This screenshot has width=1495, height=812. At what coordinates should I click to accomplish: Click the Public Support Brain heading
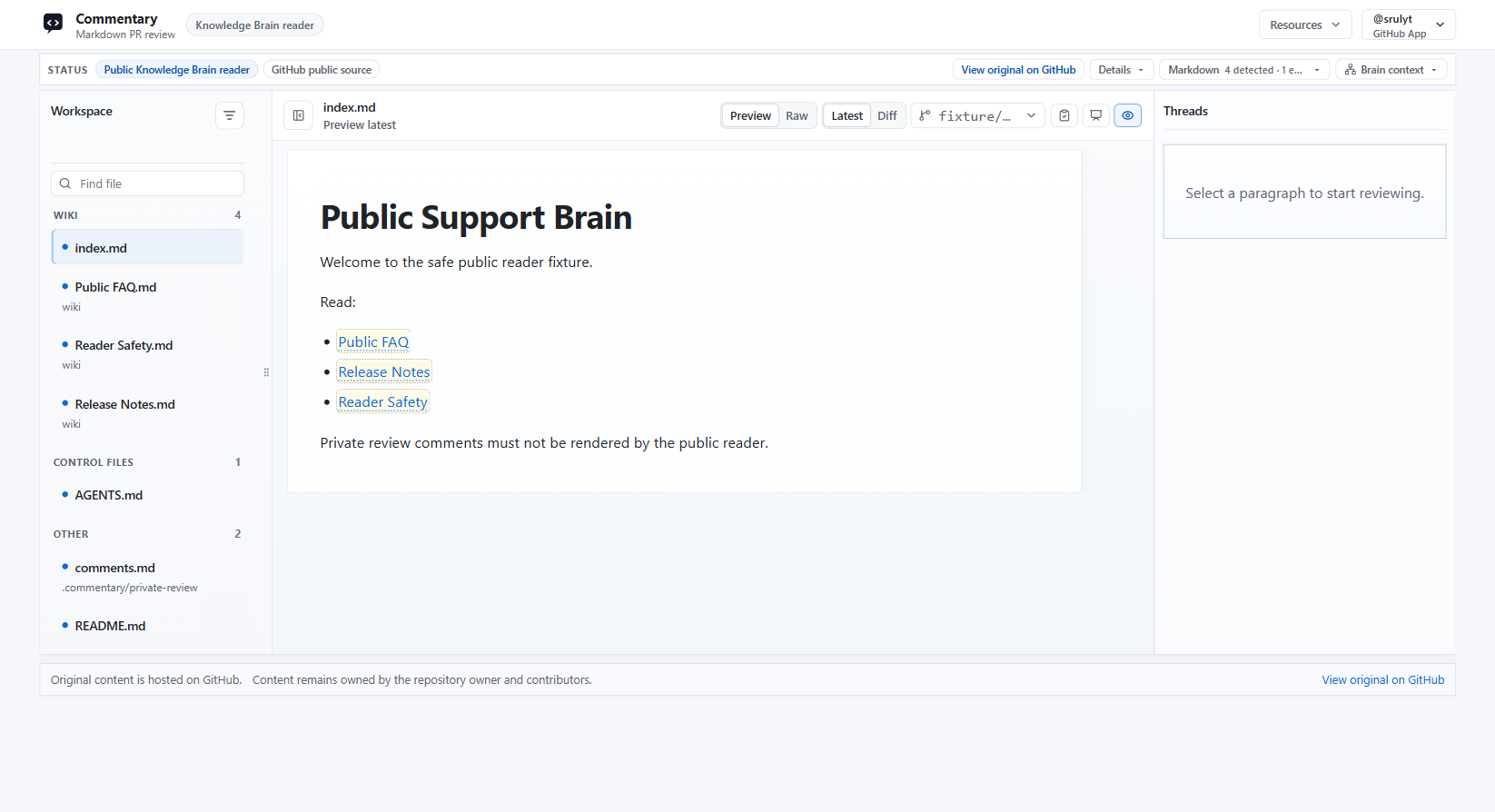(476, 217)
